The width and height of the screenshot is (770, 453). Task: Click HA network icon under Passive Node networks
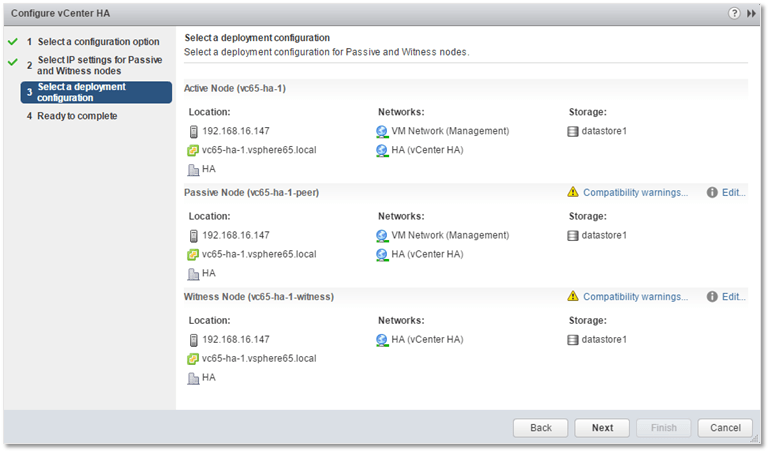point(382,255)
